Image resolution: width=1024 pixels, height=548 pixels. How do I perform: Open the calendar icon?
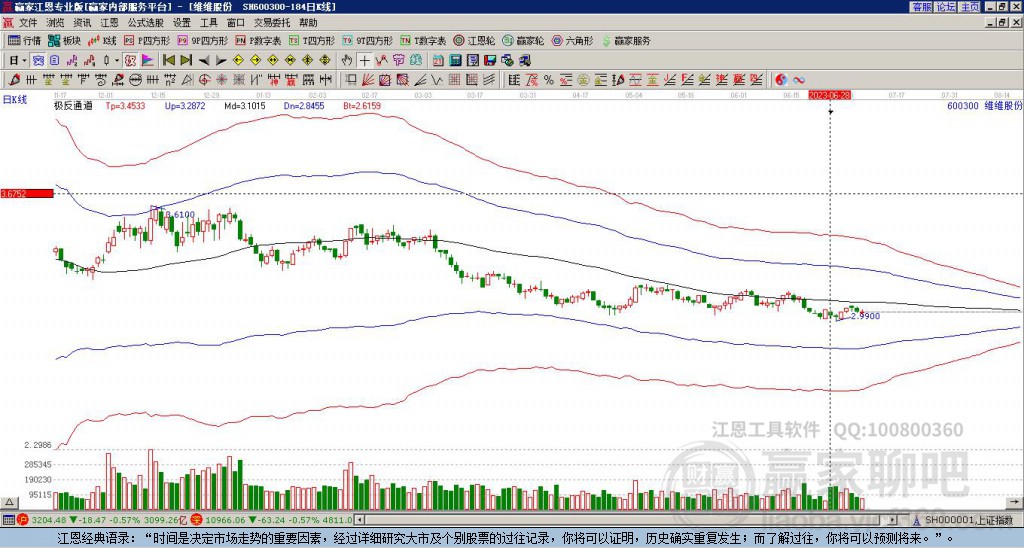click(x=438, y=61)
